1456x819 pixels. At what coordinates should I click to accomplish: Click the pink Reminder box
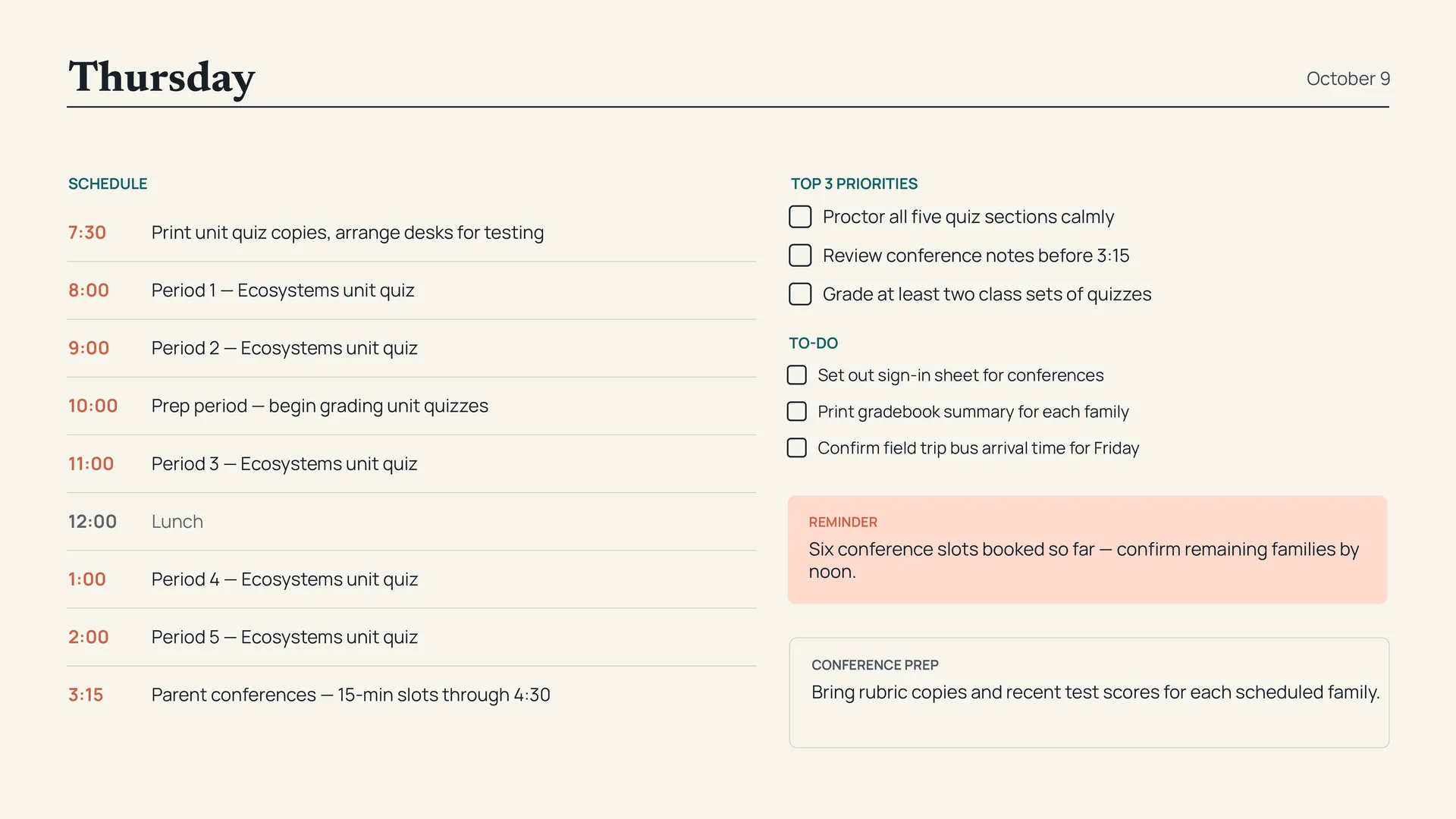pyautogui.click(x=1087, y=550)
